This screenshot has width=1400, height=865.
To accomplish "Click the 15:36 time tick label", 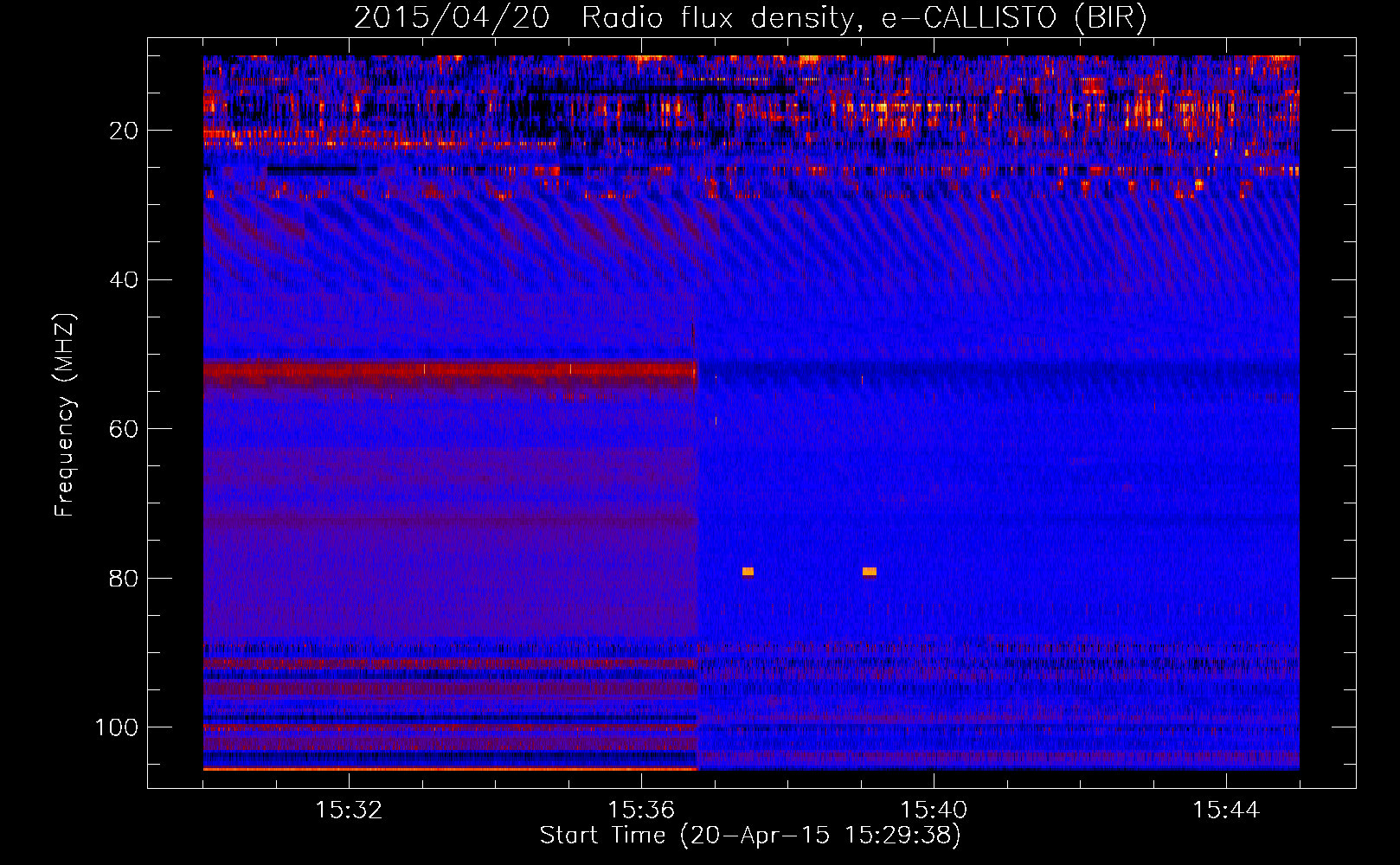I will click(641, 811).
